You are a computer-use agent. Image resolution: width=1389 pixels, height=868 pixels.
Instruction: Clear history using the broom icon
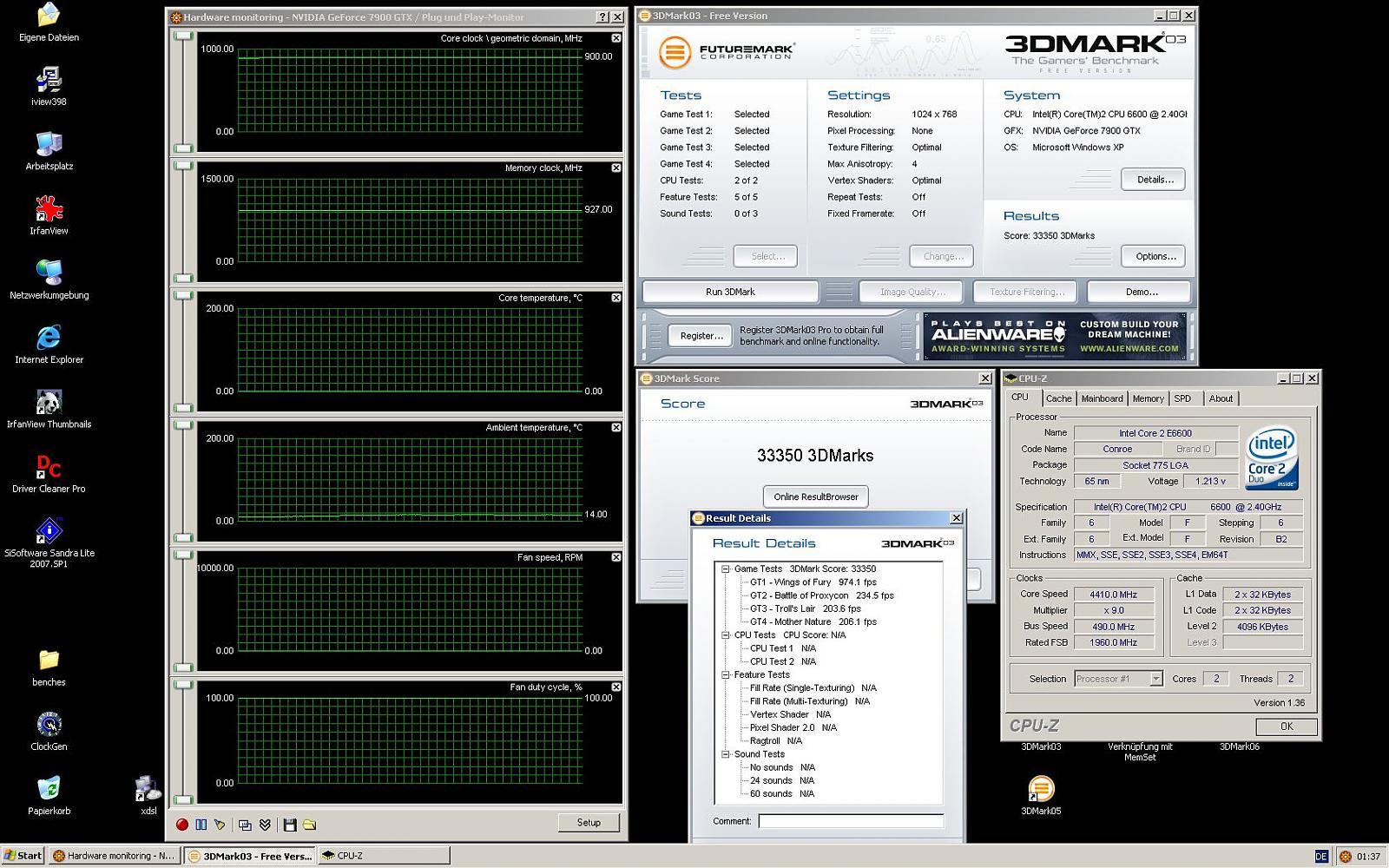[x=220, y=825]
